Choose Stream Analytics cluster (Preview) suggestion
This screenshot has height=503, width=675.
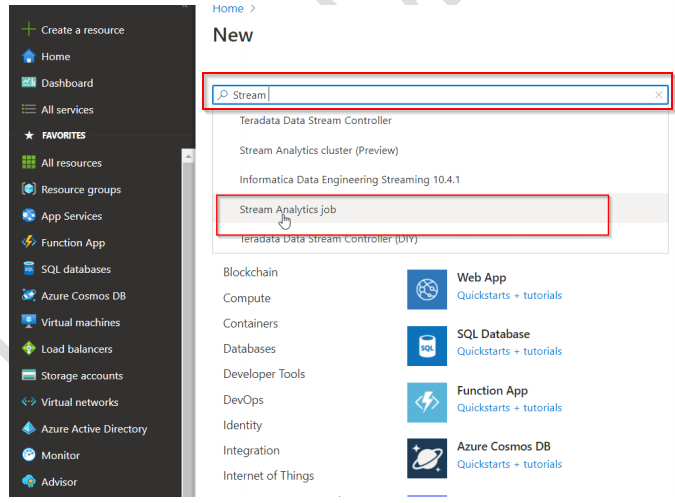(318, 151)
